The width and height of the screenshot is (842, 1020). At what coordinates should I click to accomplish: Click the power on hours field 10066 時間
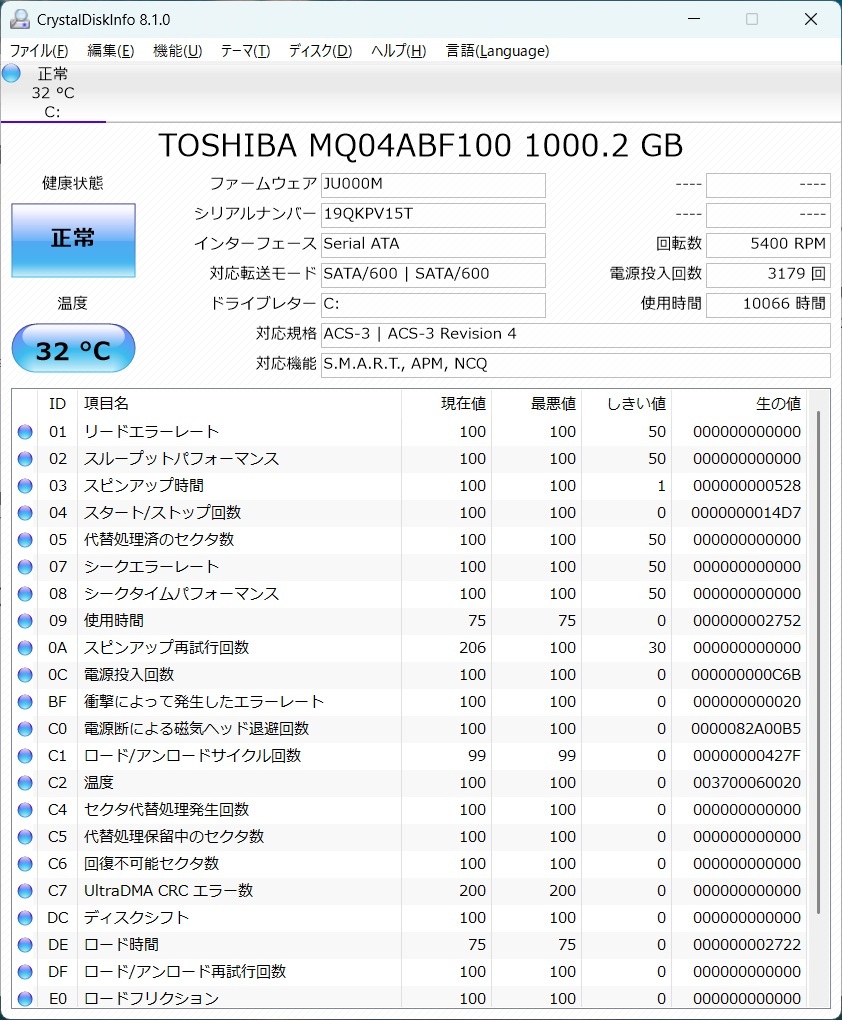pyautogui.click(x=768, y=304)
